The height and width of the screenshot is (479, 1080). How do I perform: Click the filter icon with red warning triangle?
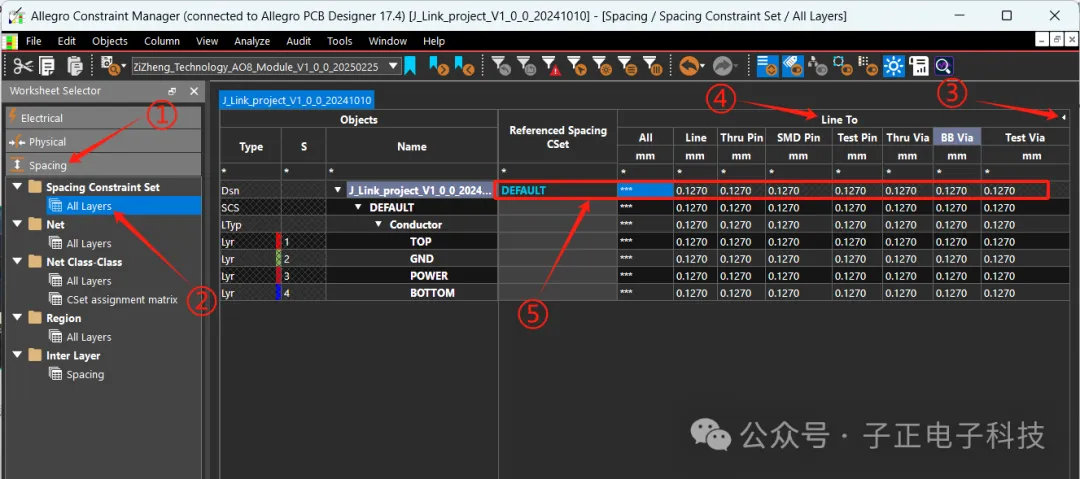click(551, 66)
